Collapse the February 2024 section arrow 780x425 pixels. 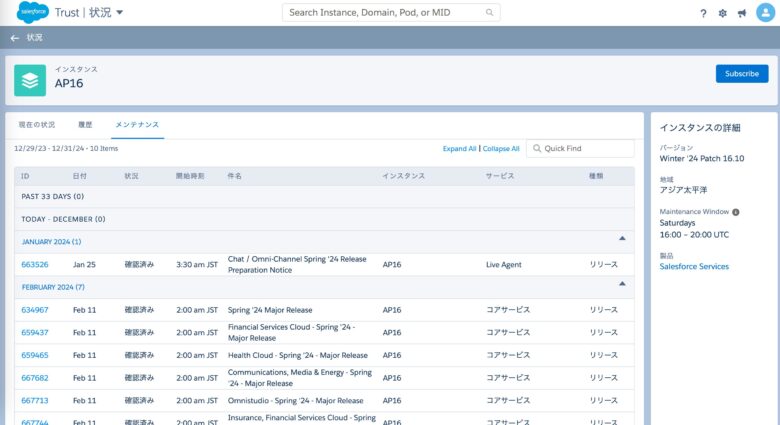[622, 284]
